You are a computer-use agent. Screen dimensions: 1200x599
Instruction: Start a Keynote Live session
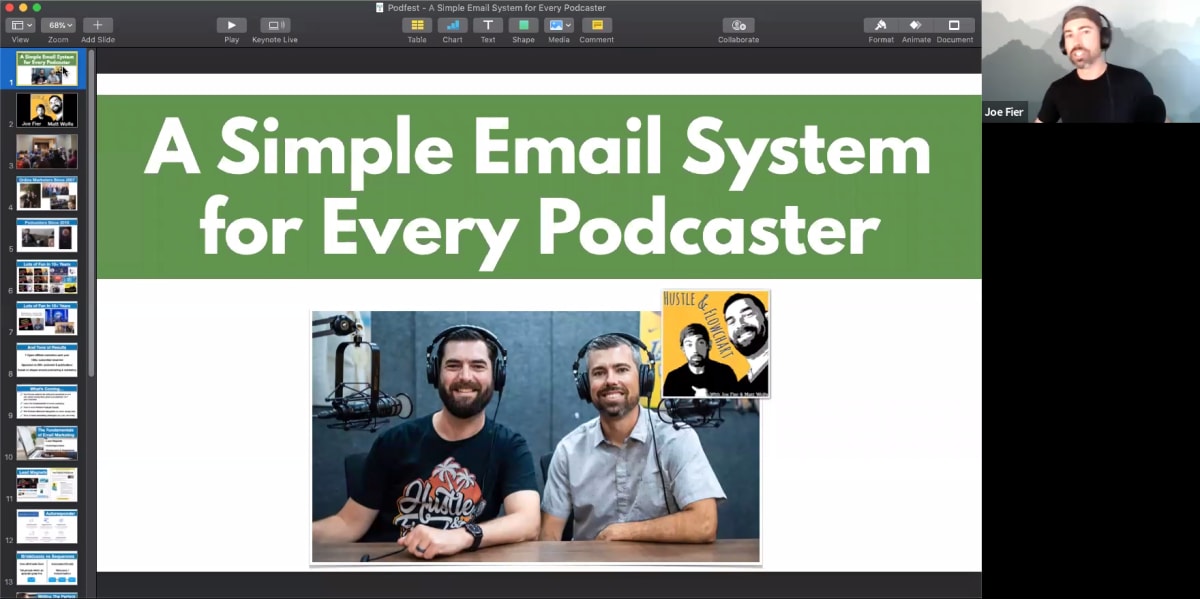[x=274, y=27]
